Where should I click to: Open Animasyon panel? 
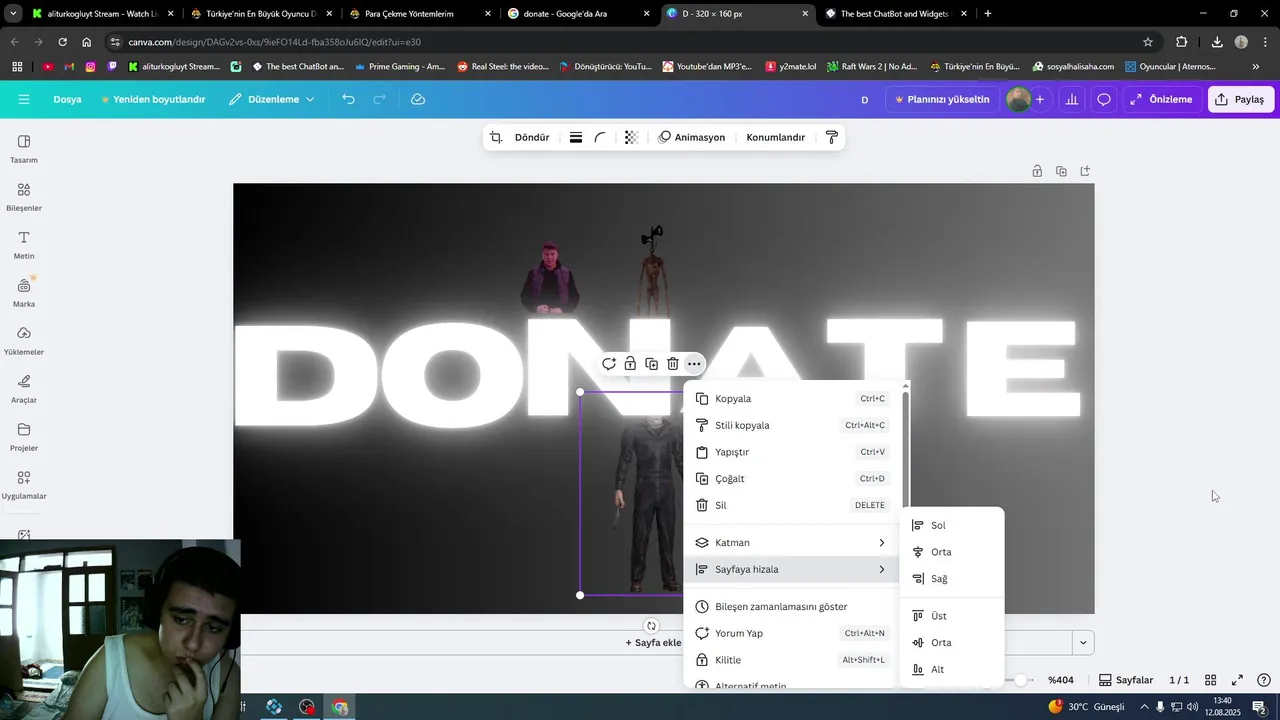(691, 137)
